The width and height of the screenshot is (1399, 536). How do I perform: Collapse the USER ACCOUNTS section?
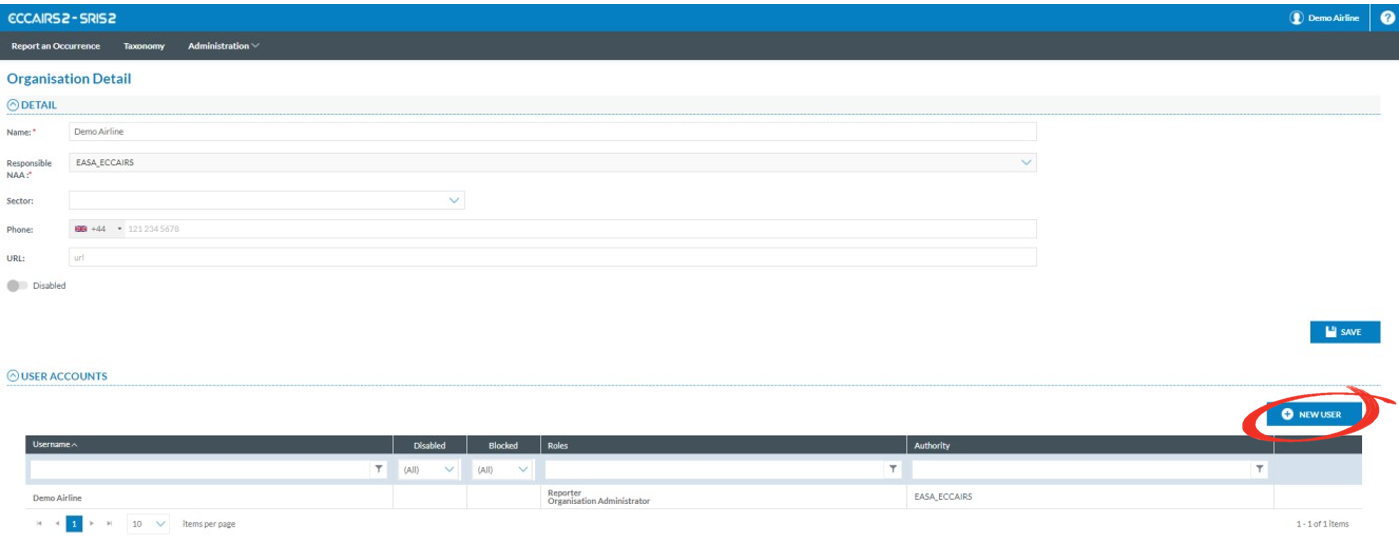[13, 376]
